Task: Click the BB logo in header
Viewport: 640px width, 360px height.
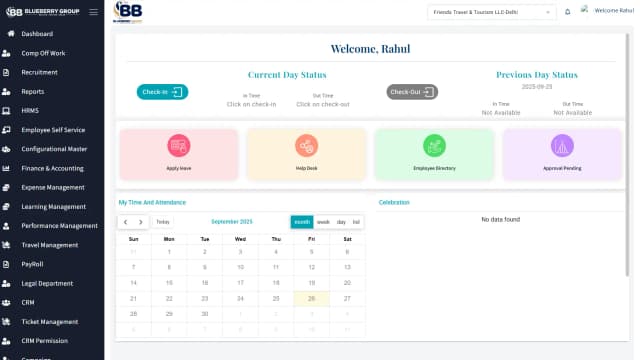Action: pyautogui.click(x=128, y=12)
